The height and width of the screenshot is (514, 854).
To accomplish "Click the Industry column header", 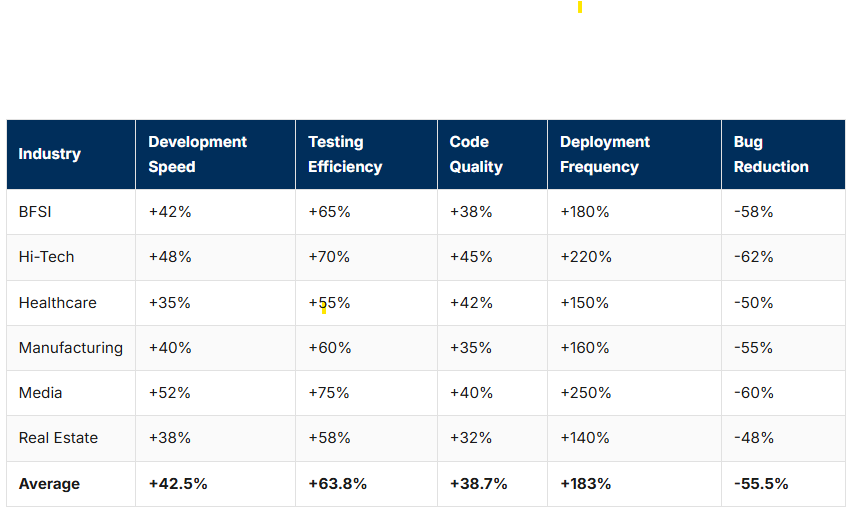I will [49, 154].
